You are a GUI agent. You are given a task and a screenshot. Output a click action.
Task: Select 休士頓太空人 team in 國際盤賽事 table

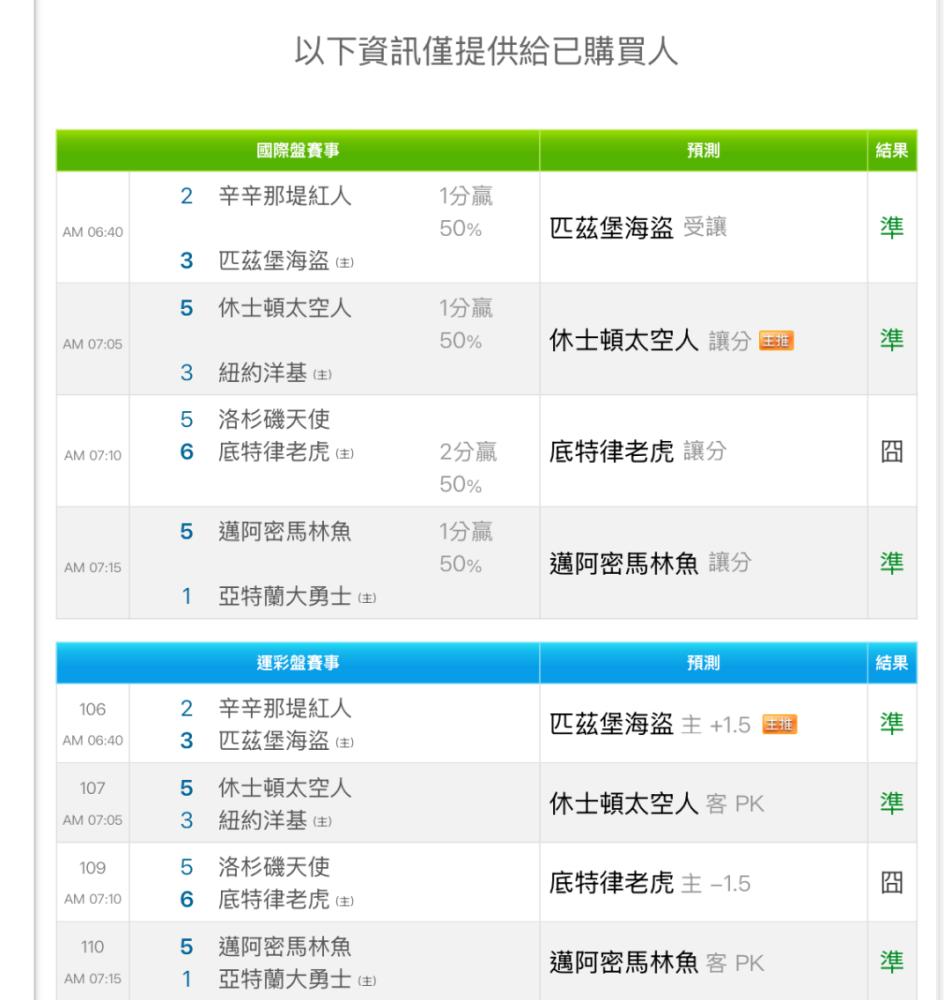284,308
